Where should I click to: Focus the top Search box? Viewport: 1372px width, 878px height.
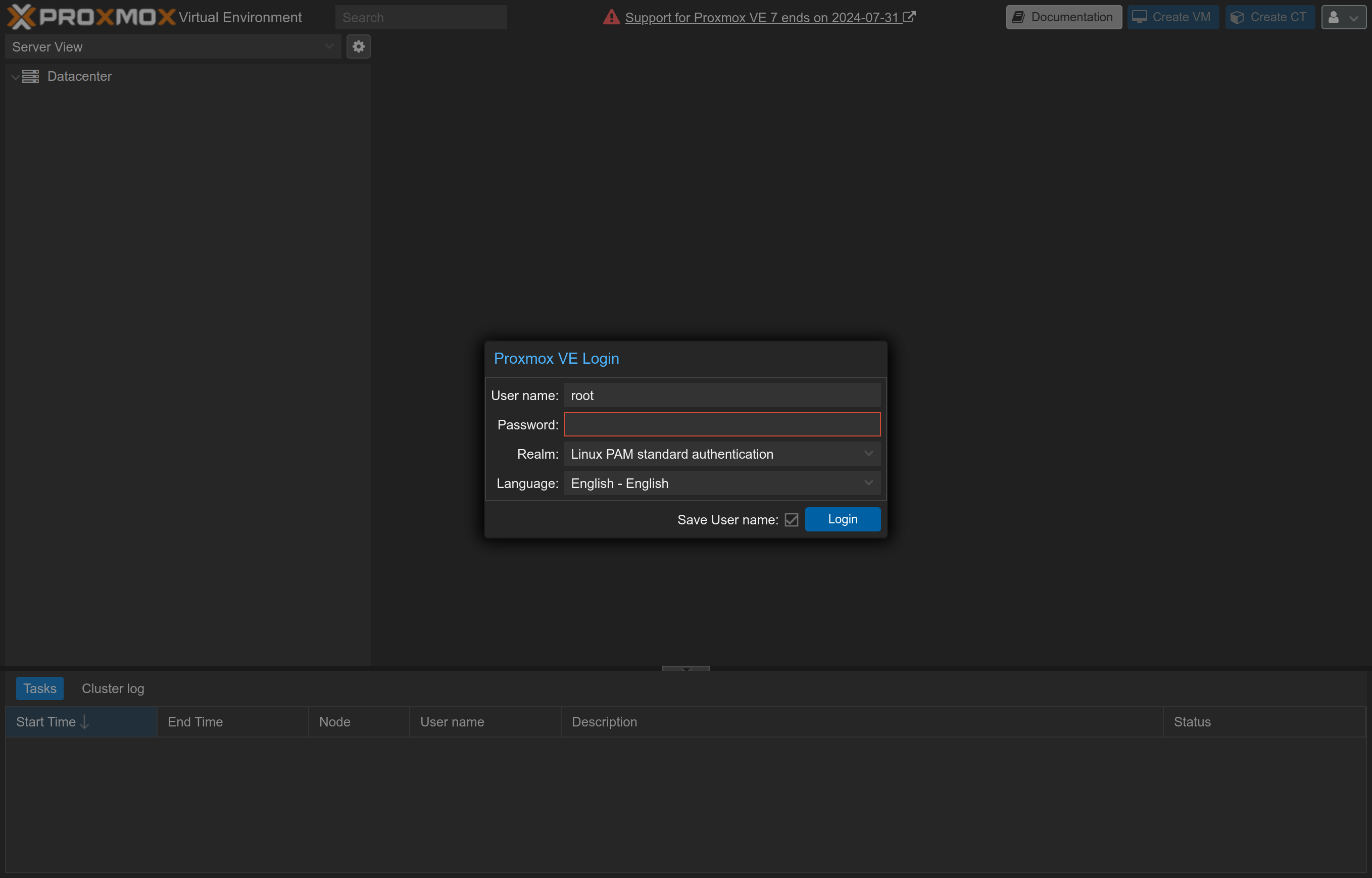(421, 17)
